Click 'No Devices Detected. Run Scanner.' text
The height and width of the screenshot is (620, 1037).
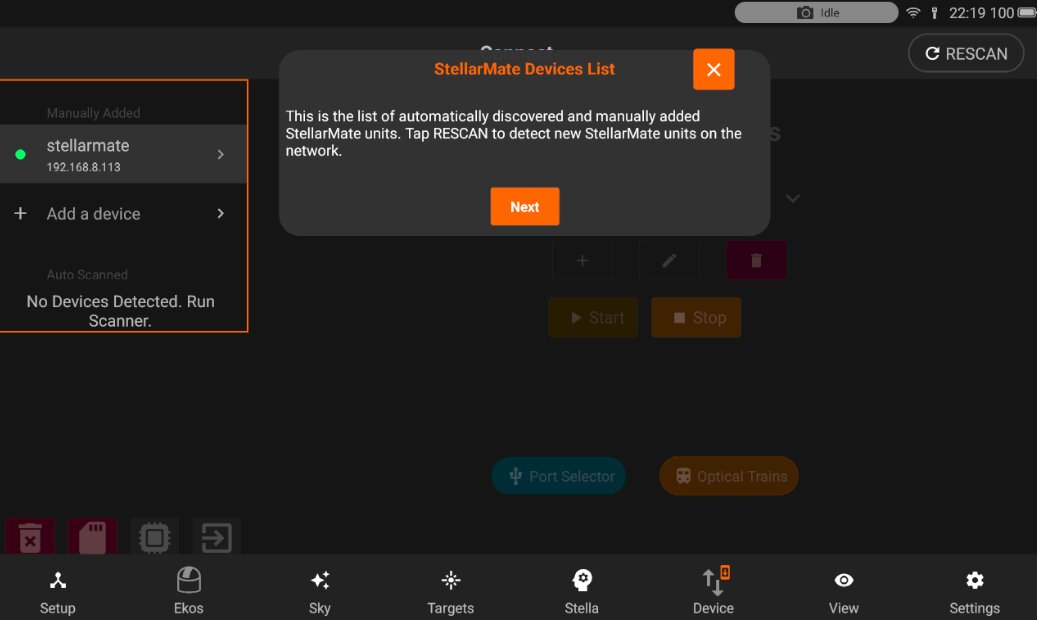pyautogui.click(x=120, y=311)
